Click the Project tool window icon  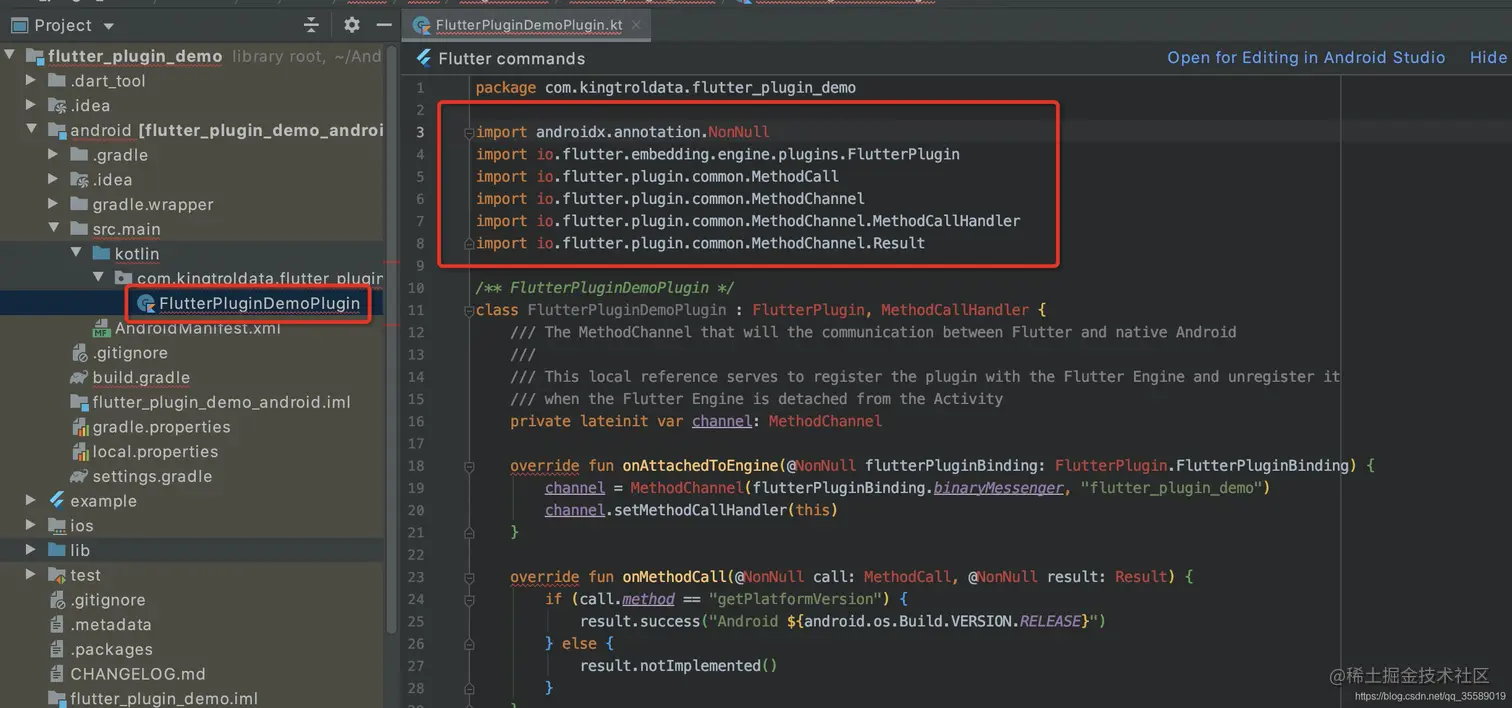pyautogui.click(x=20, y=25)
